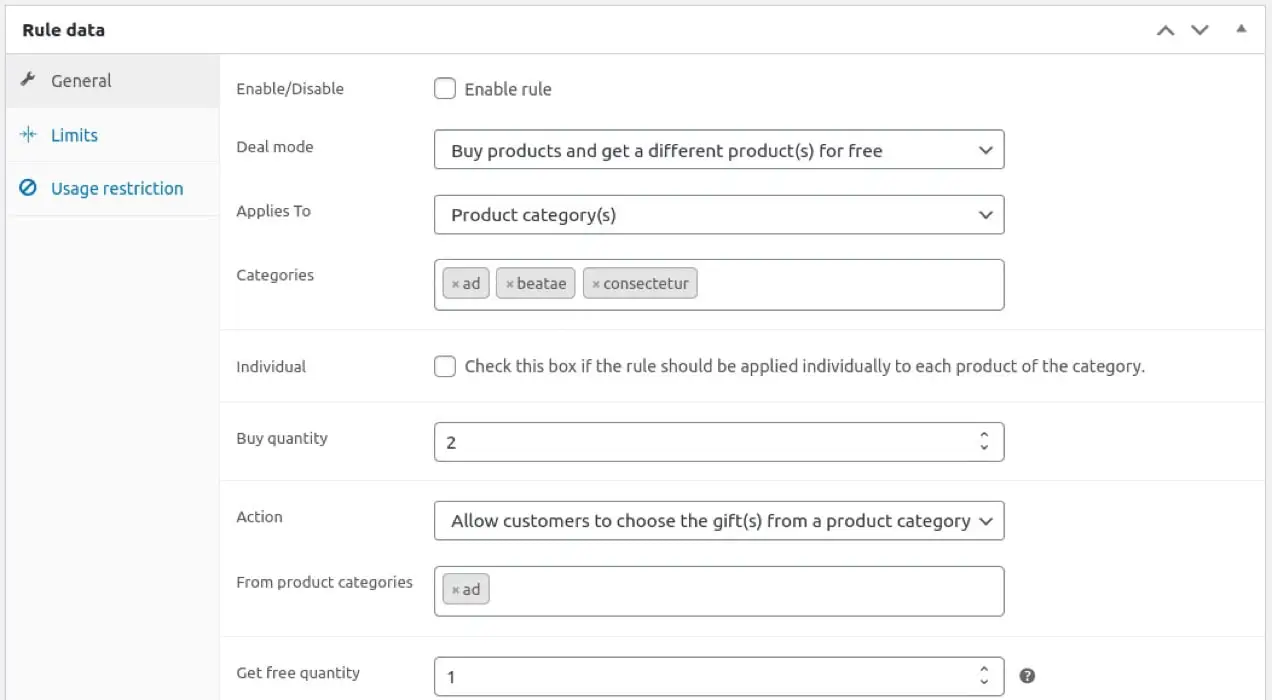Click the help icon next to Get free quantity

(x=1027, y=676)
